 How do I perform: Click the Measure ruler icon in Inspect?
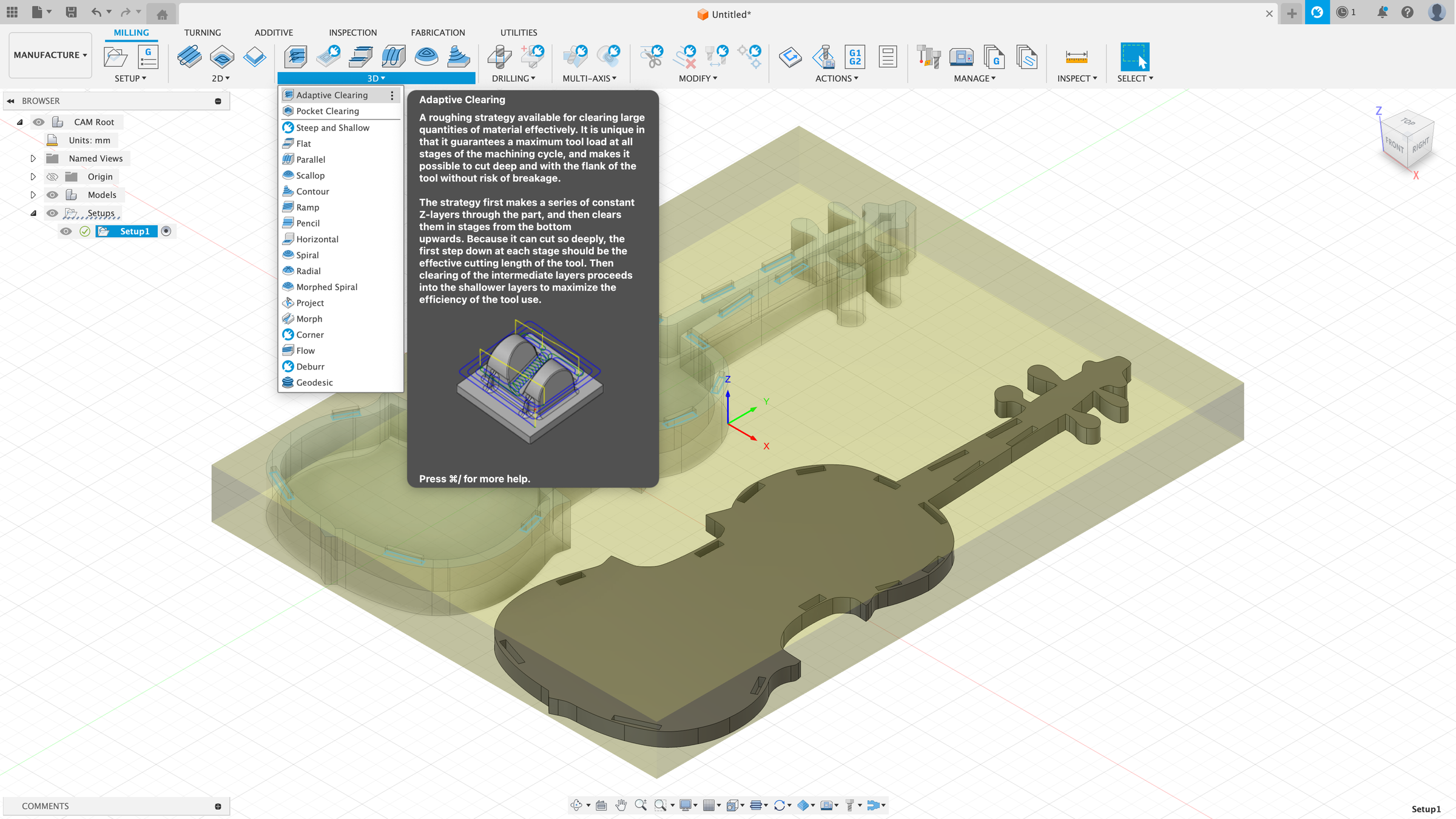[1076, 57]
